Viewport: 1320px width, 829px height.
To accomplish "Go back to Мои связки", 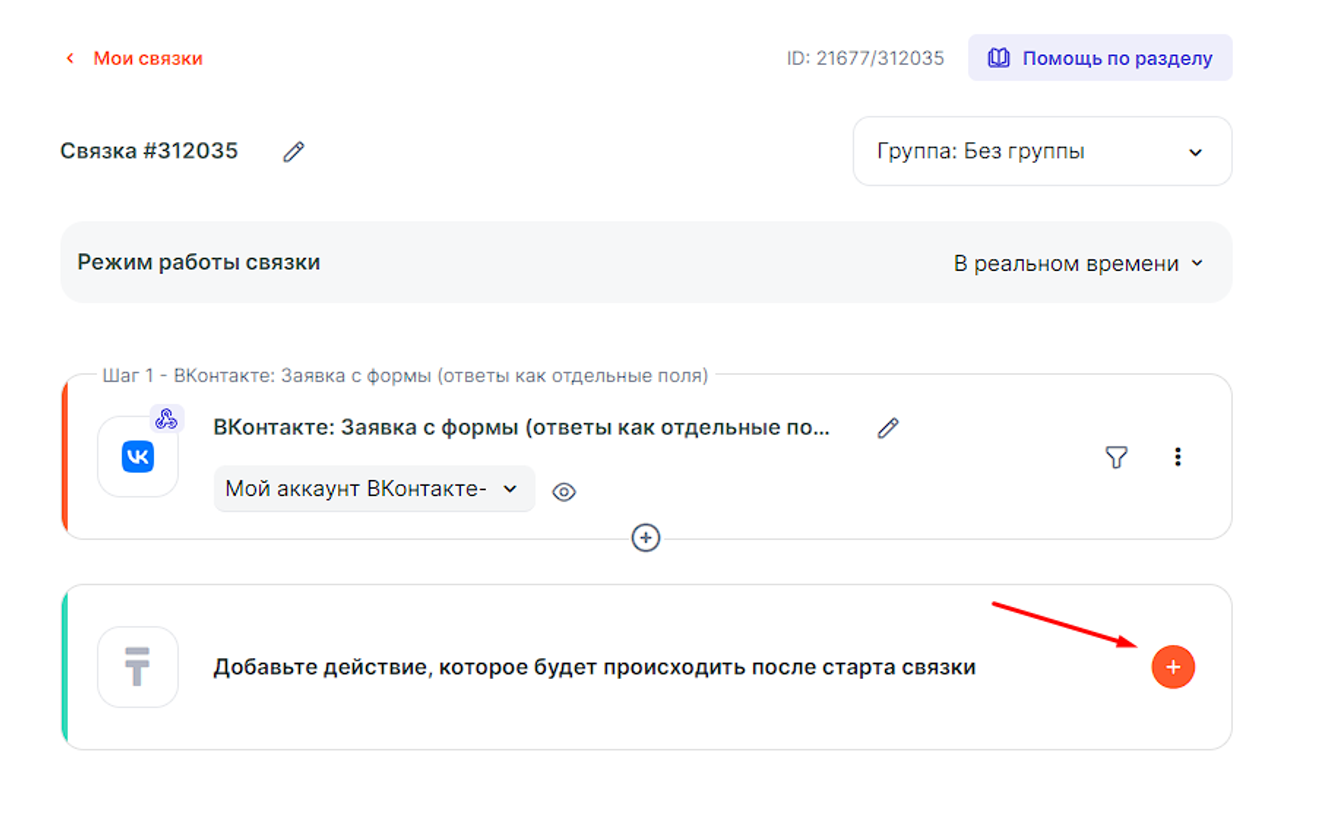I will [147, 58].
